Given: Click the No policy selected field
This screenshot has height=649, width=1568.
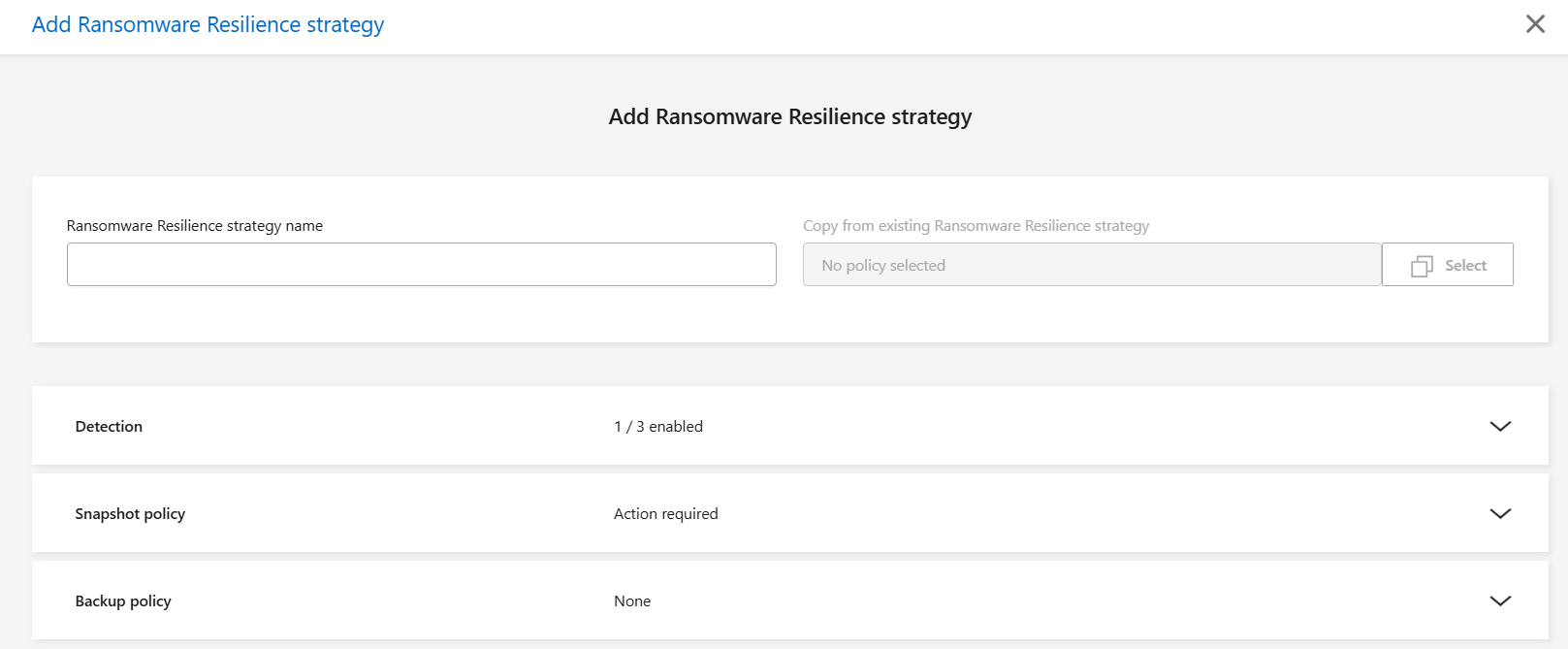Looking at the screenshot, I should pos(1091,265).
